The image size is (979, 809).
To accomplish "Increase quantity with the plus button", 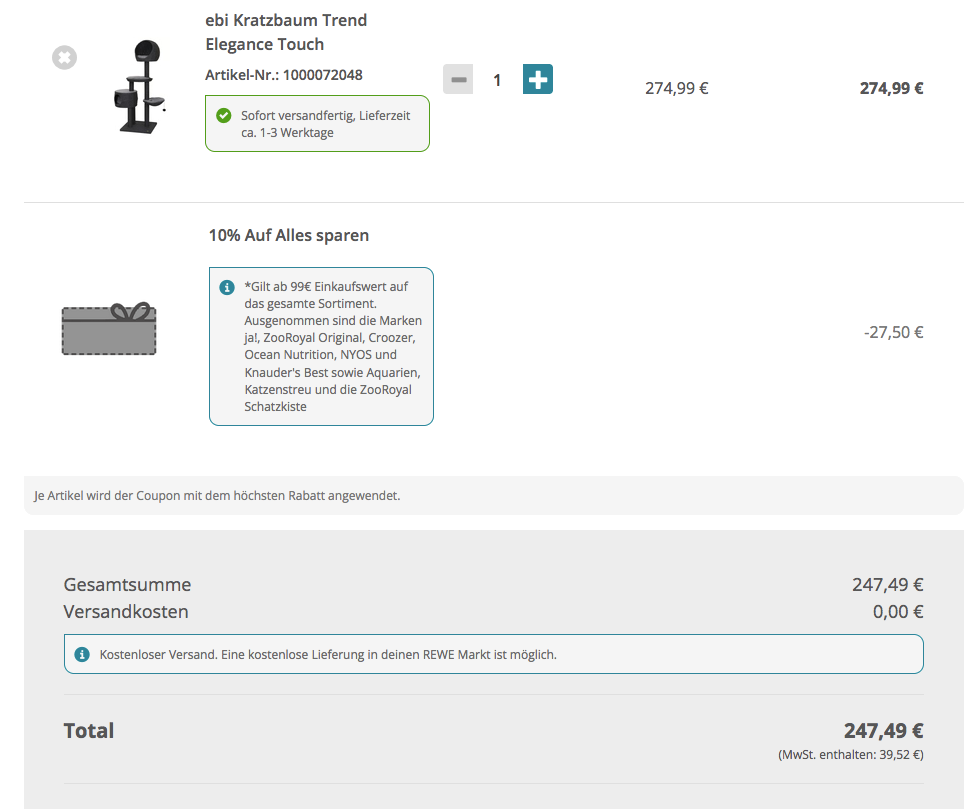I will point(538,79).
